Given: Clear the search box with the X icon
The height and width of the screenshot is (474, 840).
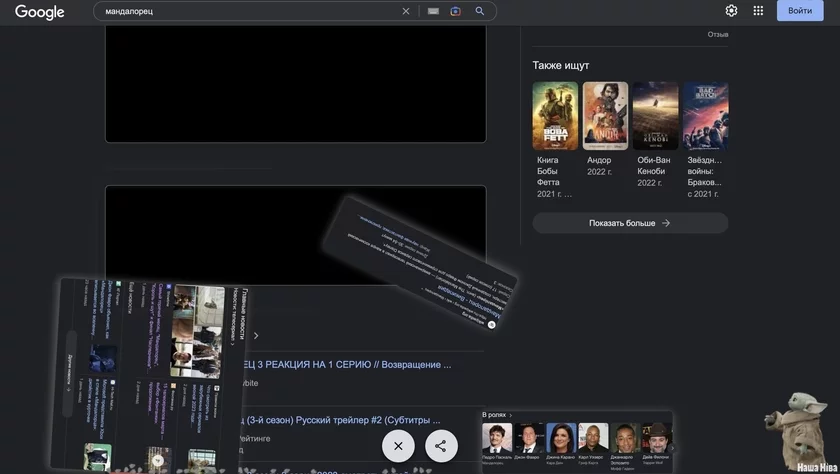Looking at the screenshot, I should [x=406, y=11].
